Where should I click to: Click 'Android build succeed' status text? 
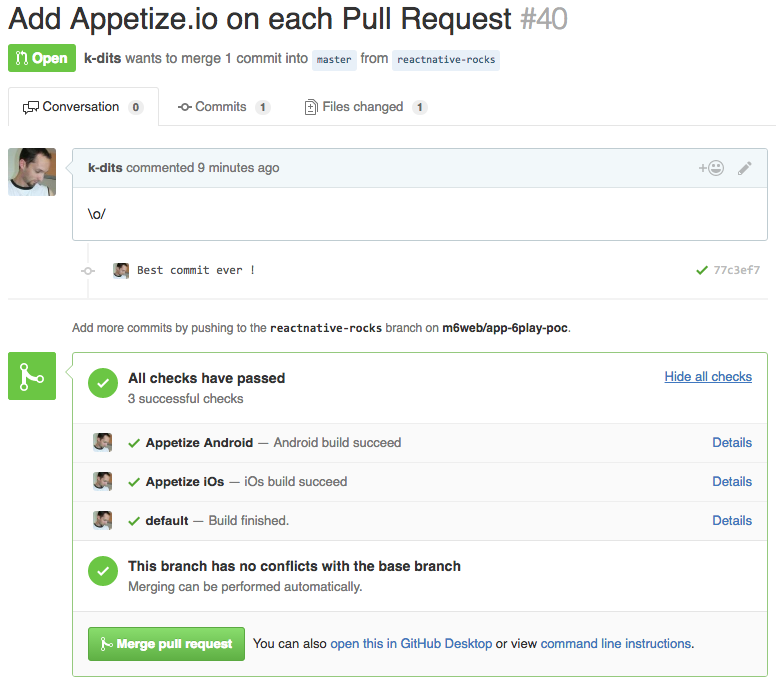click(337, 442)
